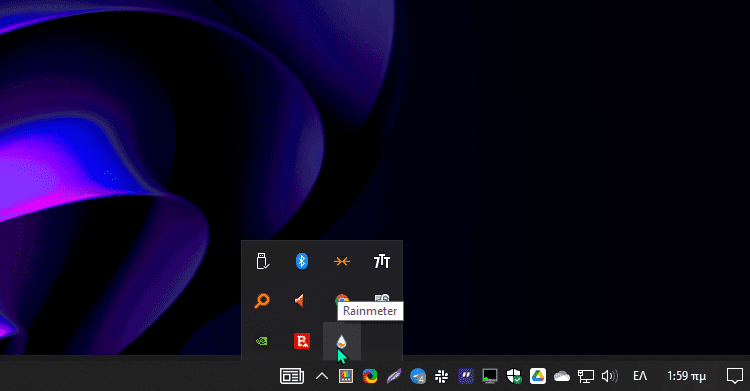The width and height of the screenshot is (750, 391).
Task: Open the News and interests taskbar widget
Action: click(292, 376)
